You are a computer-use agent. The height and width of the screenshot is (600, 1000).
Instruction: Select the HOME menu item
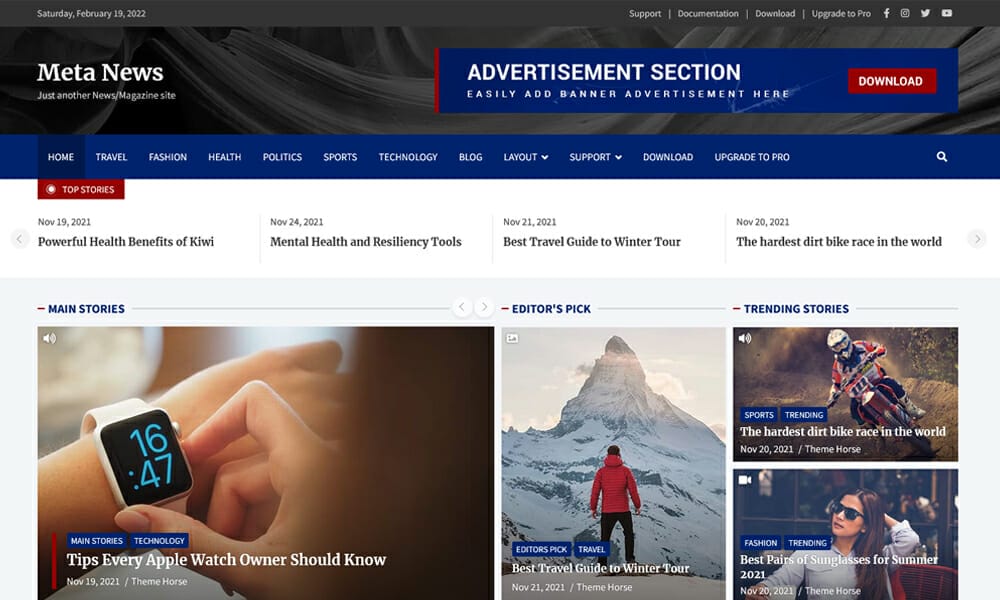60,156
